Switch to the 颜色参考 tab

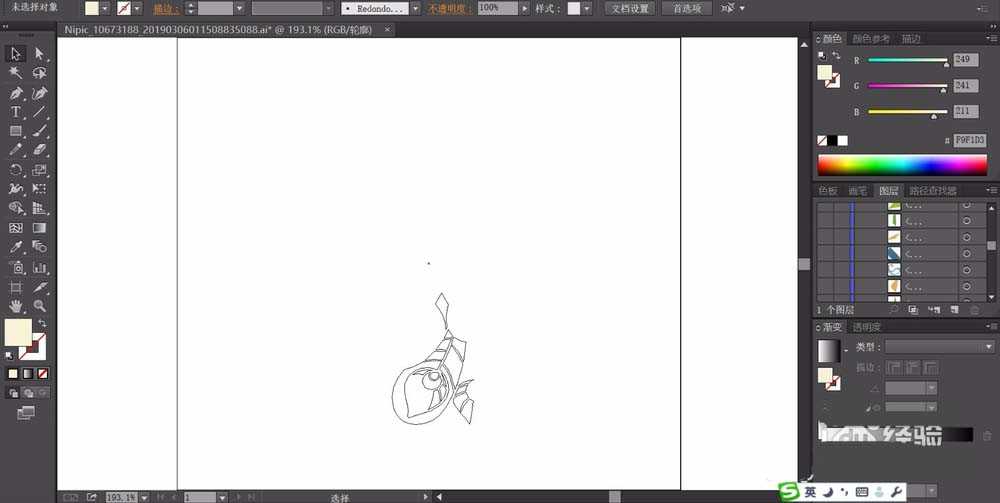(870, 39)
